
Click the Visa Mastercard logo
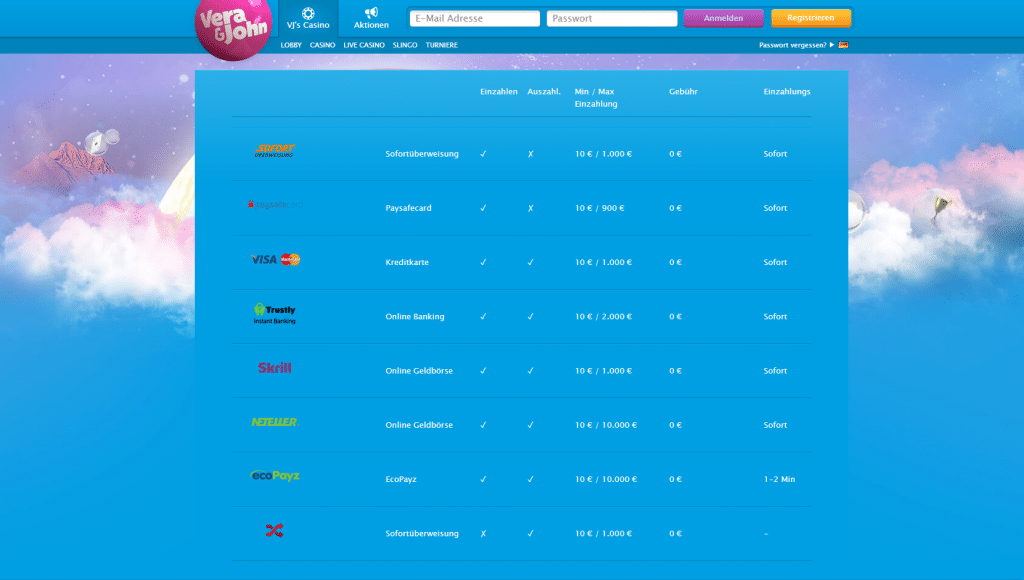click(276, 259)
